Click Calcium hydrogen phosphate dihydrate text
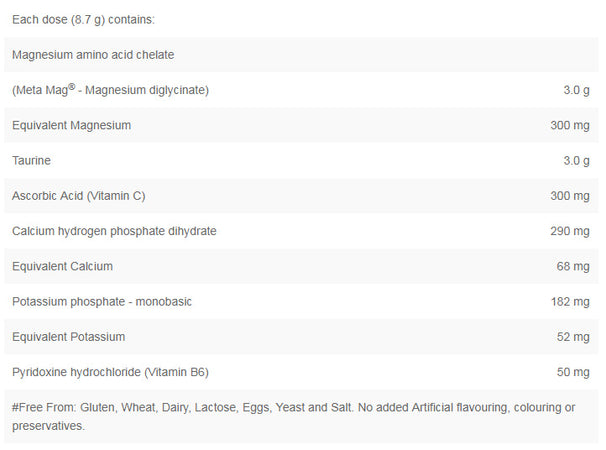The width and height of the screenshot is (606, 450). 114,231
